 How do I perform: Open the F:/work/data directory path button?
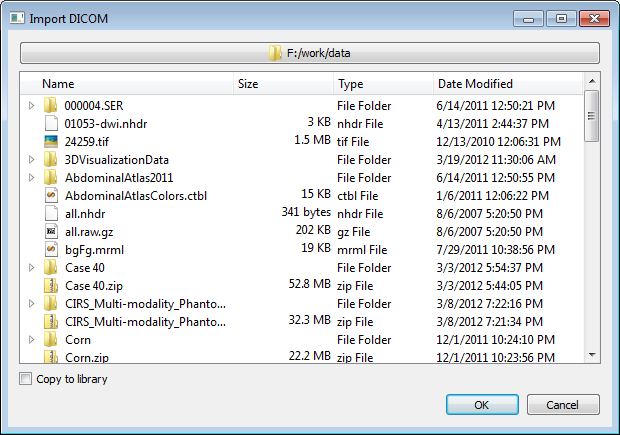pyautogui.click(x=310, y=53)
